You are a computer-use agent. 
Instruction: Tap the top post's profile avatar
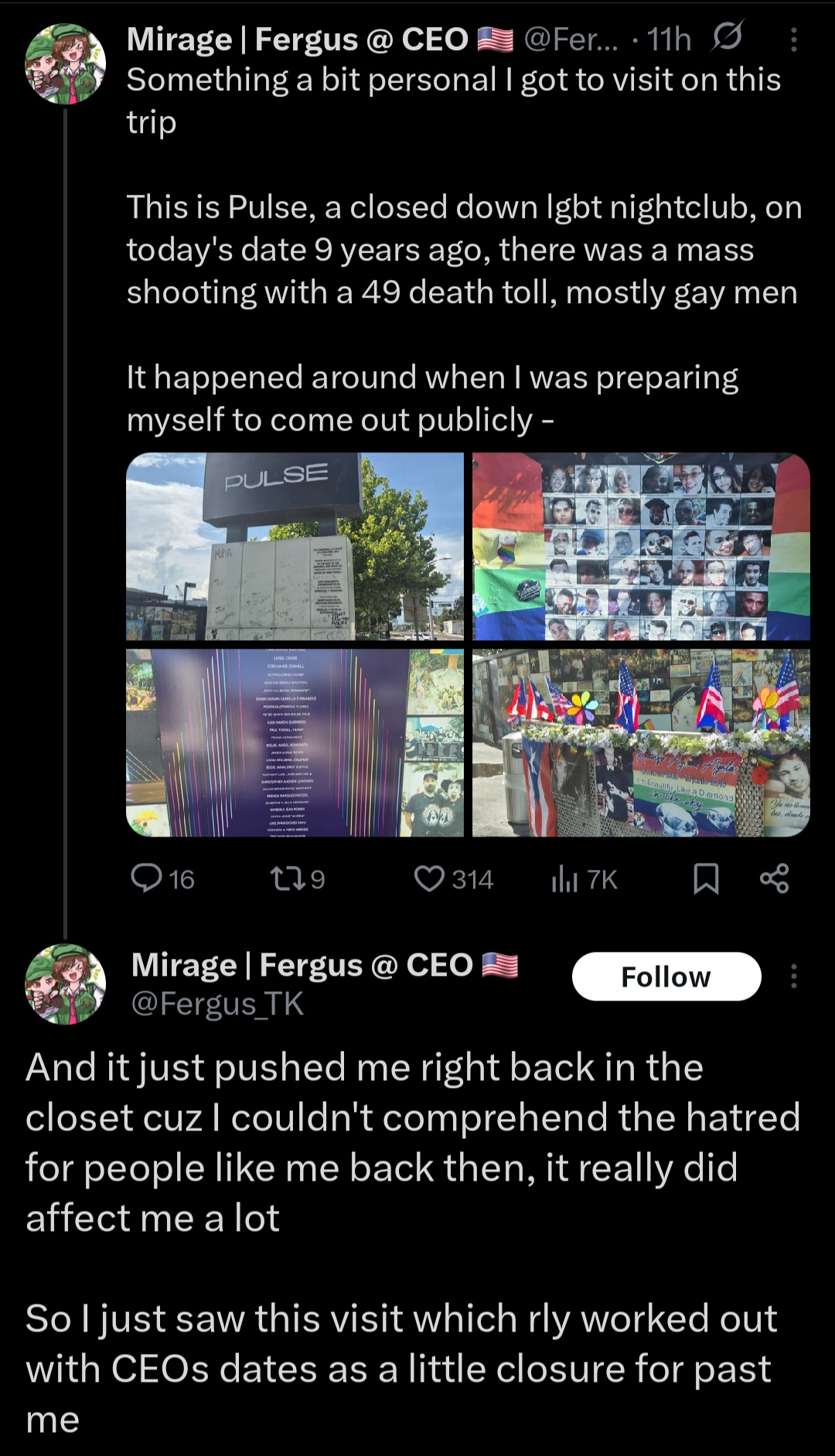click(66, 63)
